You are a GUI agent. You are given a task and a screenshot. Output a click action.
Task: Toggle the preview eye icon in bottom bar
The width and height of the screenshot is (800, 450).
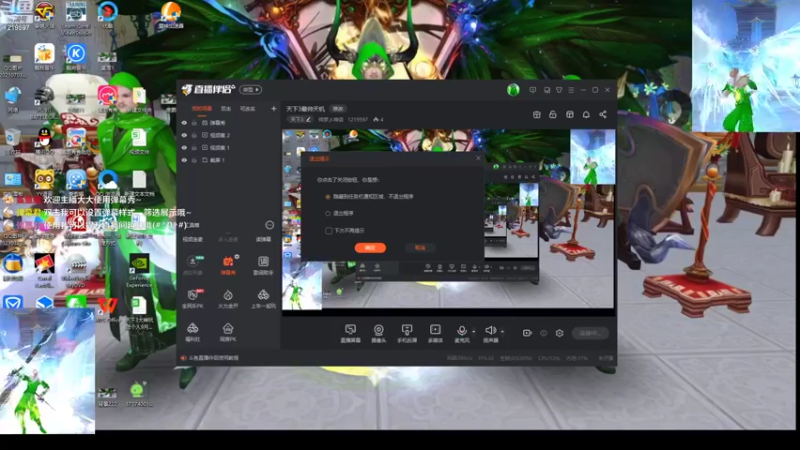coord(543,333)
